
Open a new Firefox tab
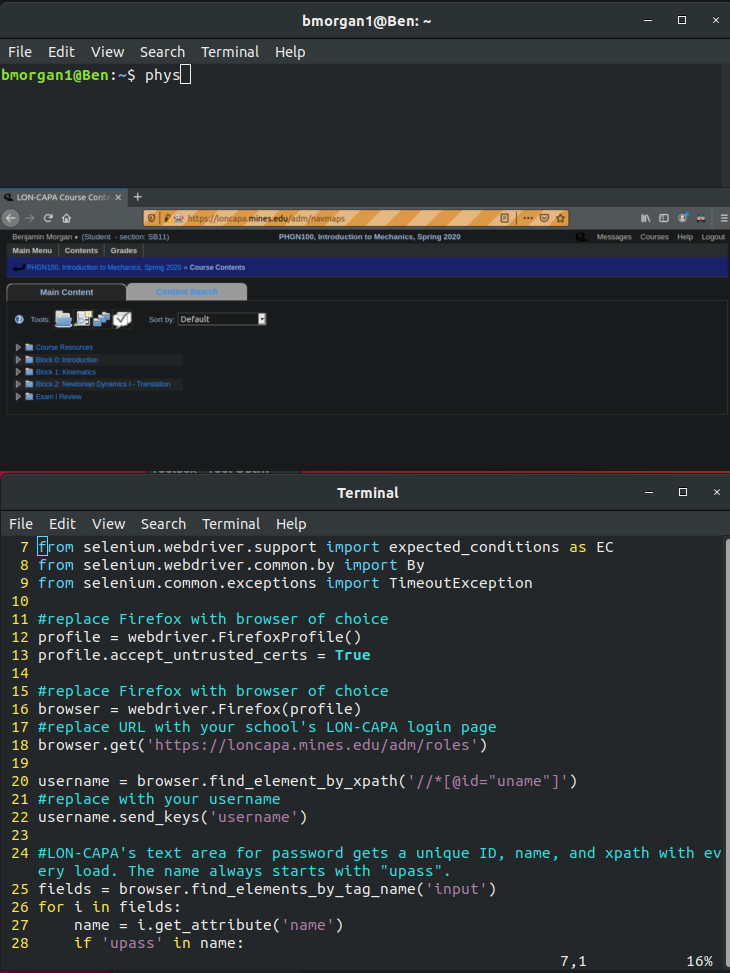(x=138, y=197)
